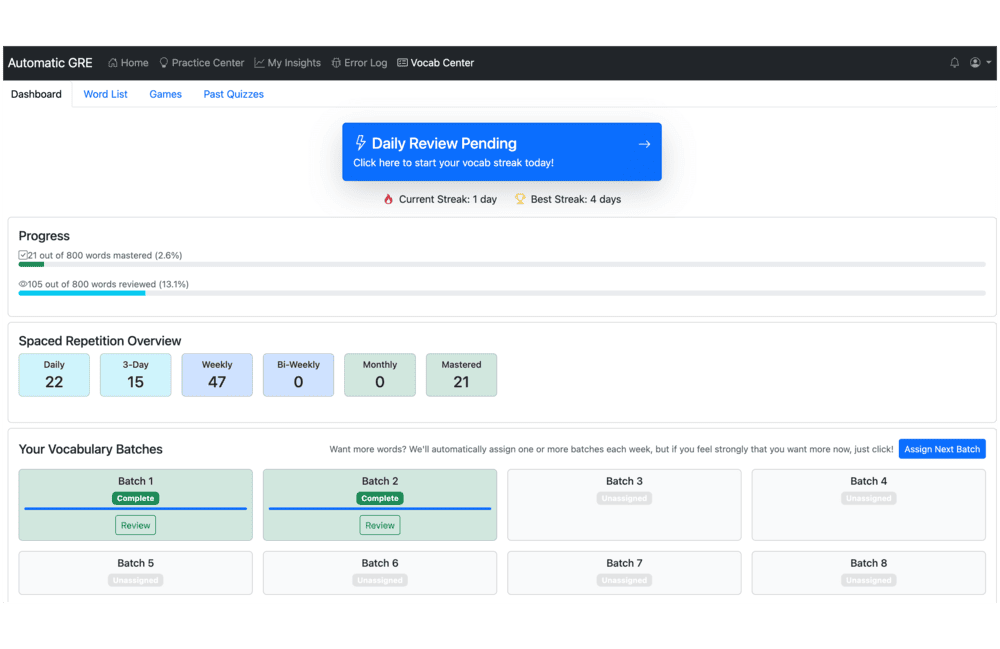Click the trophy icon beside Best Streak
Image resolution: width=1000 pixels, height=649 pixels.
pyautogui.click(x=520, y=199)
